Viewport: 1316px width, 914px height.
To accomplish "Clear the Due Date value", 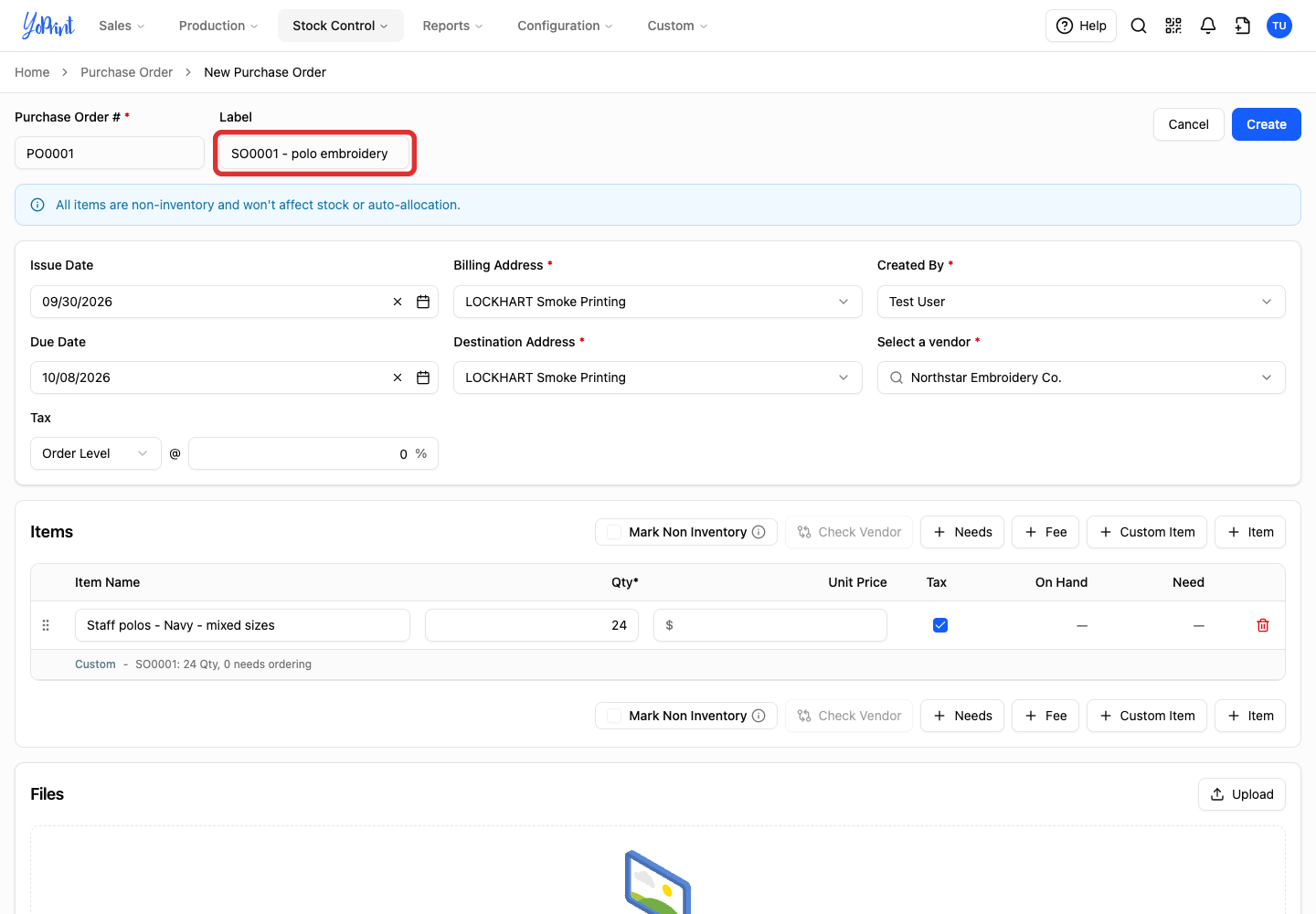I will (398, 377).
